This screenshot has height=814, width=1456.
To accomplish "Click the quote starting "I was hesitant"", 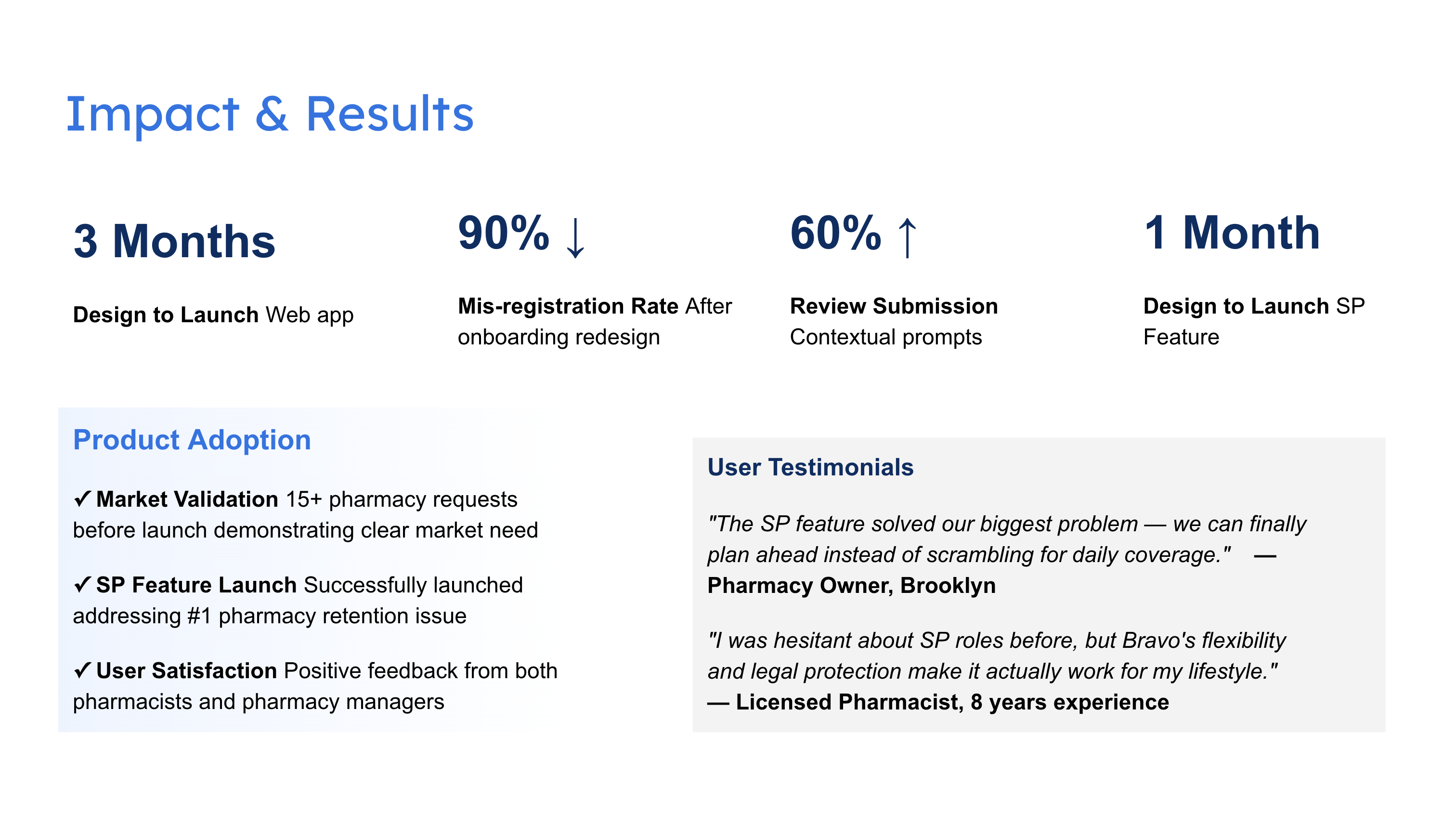I will pyautogui.click(x=996, y=656).
